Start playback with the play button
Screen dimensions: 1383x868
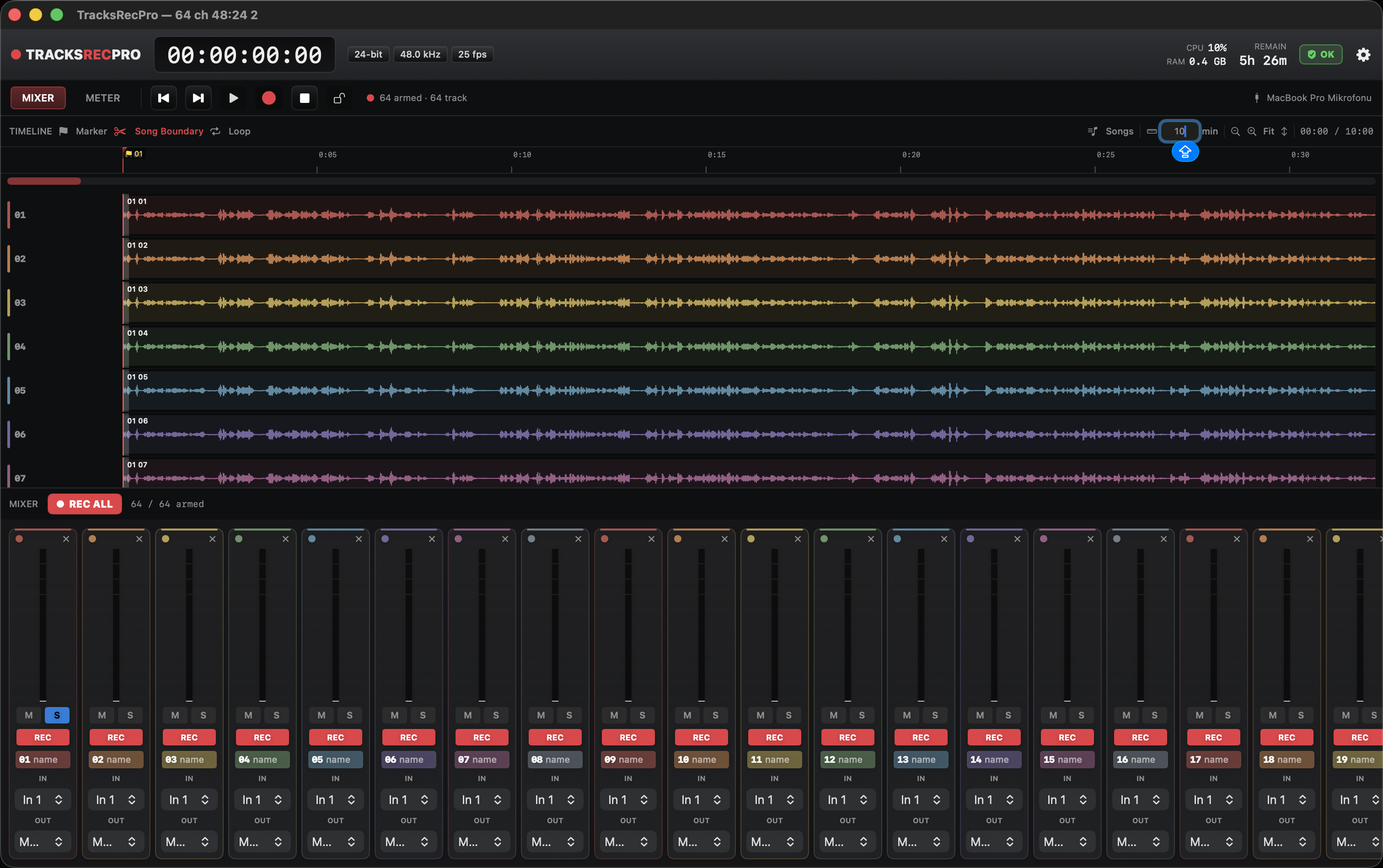(x=233, y=98)
